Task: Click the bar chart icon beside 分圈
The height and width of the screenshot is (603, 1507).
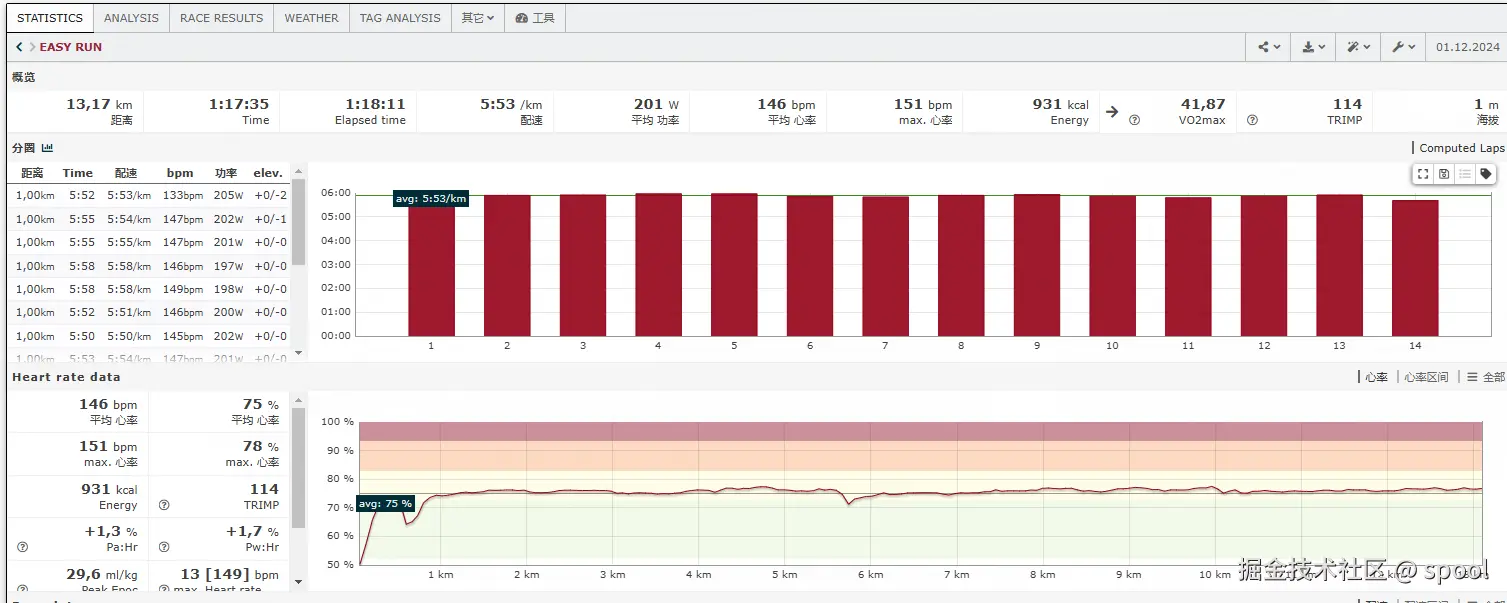Action: click(x=47, y=148)
